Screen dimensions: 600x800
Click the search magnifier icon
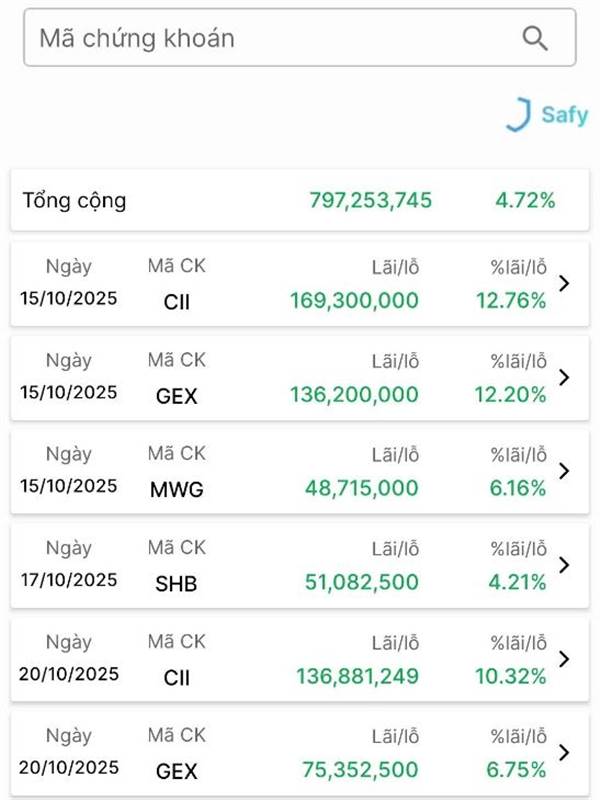tap(535, 38)
